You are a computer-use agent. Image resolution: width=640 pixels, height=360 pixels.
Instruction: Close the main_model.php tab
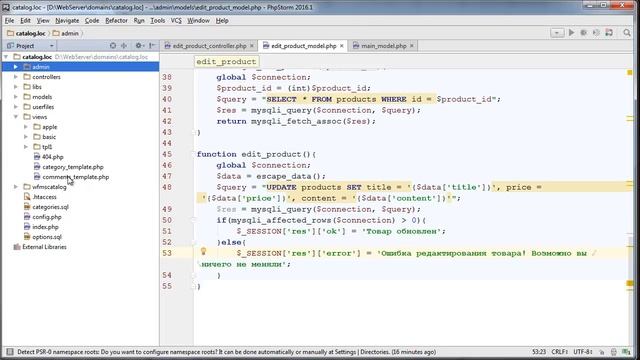click(412, 46)
